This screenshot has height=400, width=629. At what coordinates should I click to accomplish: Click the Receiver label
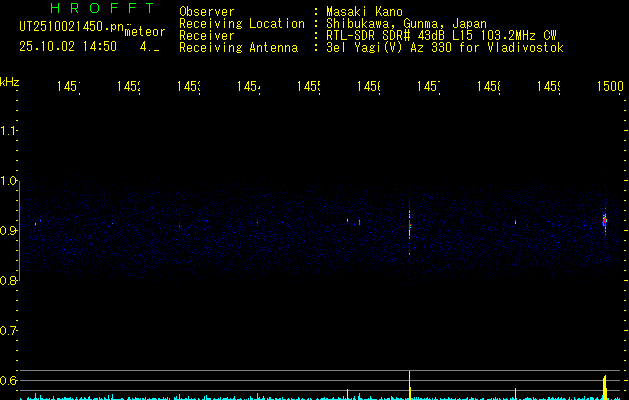(207, 36)
